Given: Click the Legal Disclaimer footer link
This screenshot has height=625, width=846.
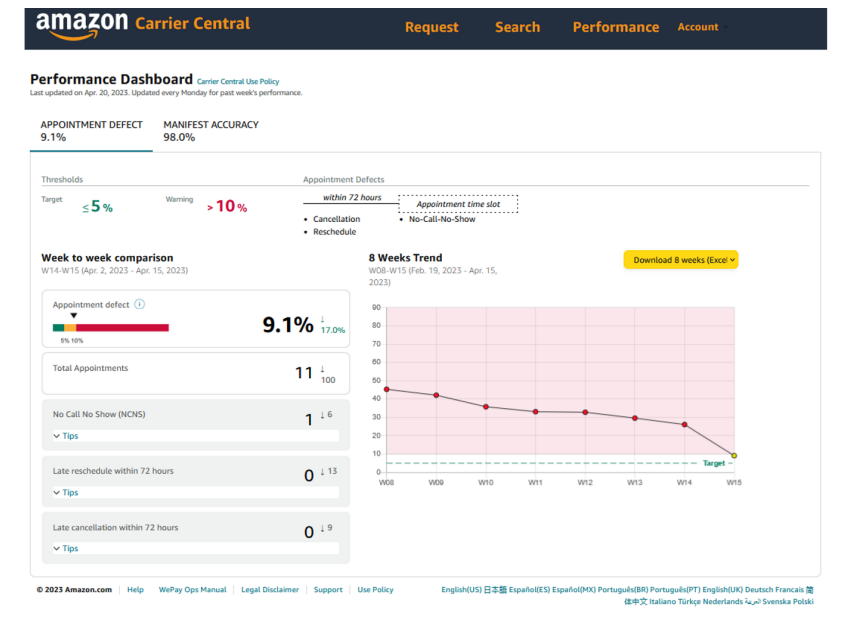Looking at the screenshot, I should 270,590.
